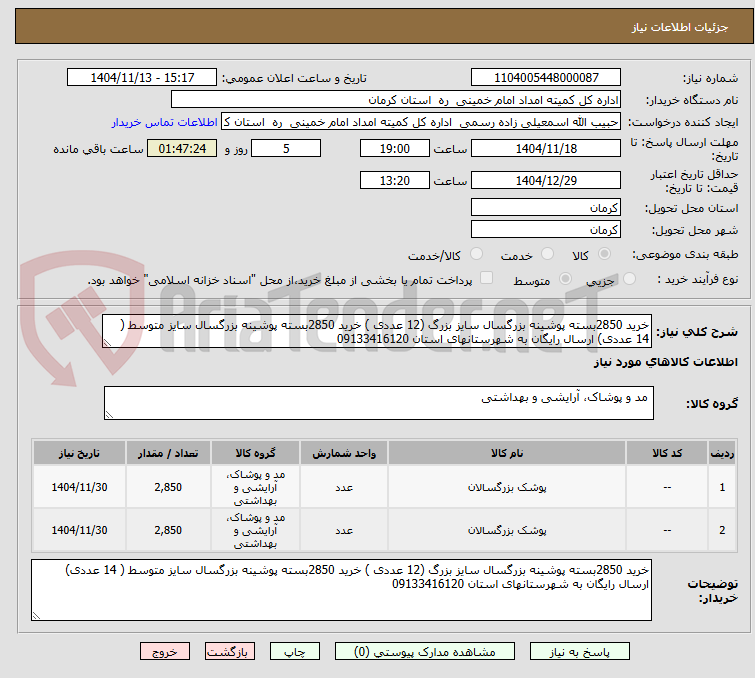The height and width of the screenshot is (678, 755).
Task: Click the تاریخ نیاز column header
Action: coord(79,453)
